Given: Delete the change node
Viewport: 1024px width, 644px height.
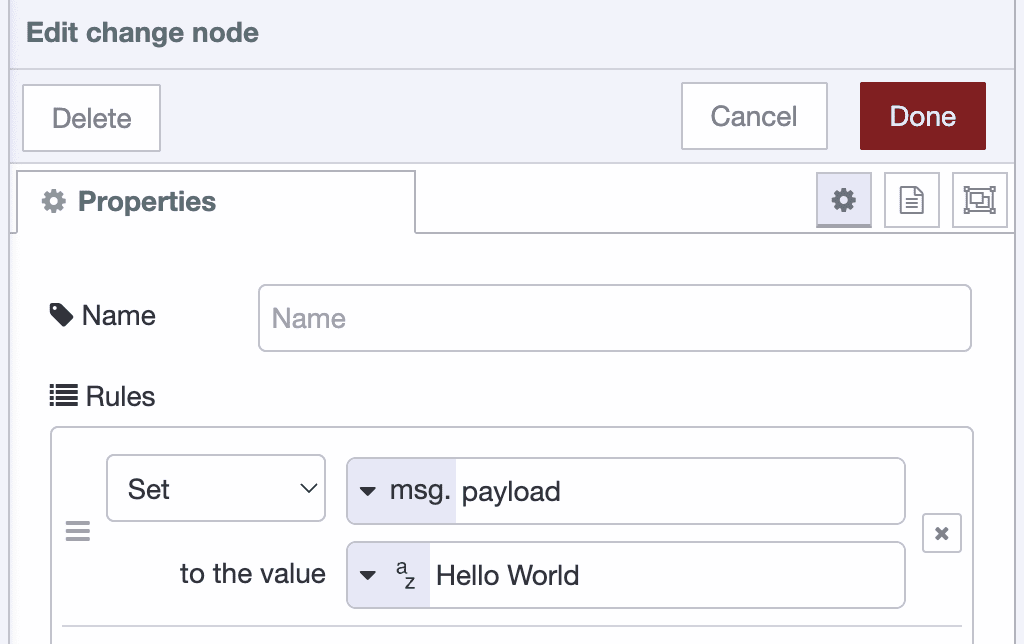Looking at the screenshot, I should [x=90, y=117].
